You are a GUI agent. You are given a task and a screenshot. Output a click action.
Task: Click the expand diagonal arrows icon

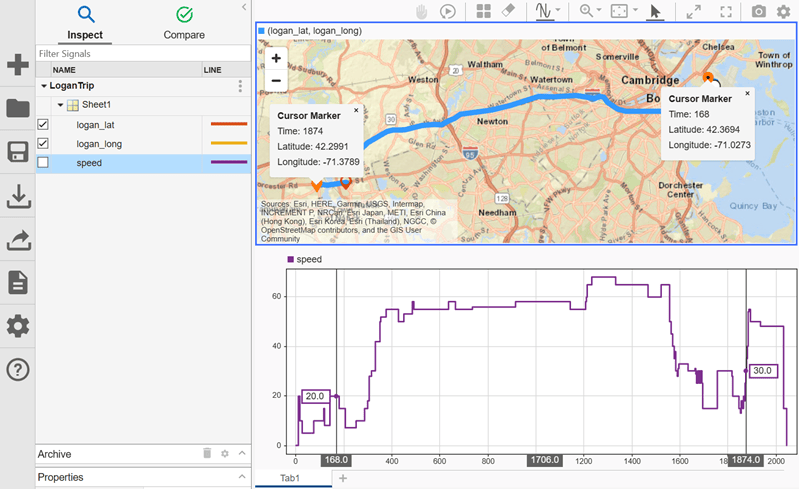[x=694, y=11]
